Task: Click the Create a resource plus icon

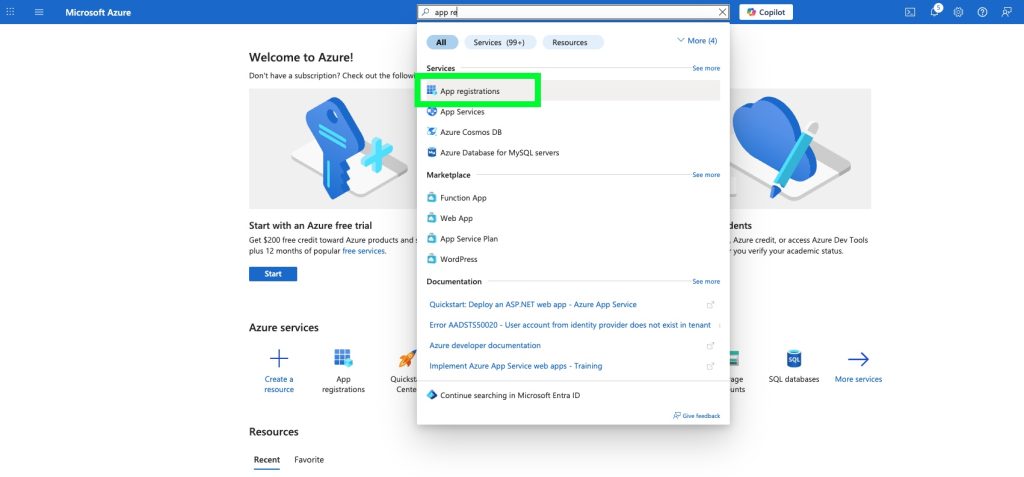Action: pos(279,360)
